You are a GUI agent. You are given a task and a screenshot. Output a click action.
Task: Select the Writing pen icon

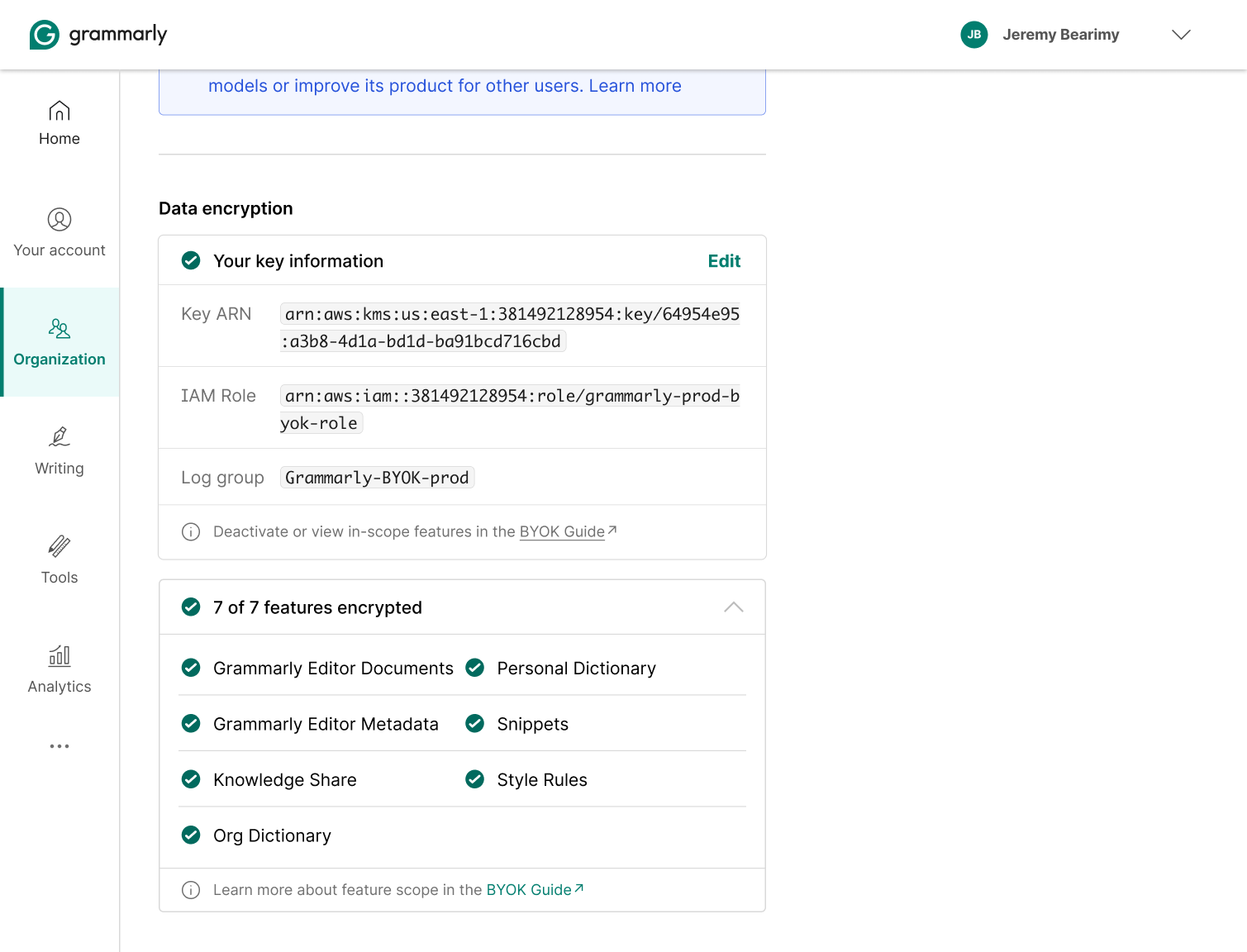[59, 436]
